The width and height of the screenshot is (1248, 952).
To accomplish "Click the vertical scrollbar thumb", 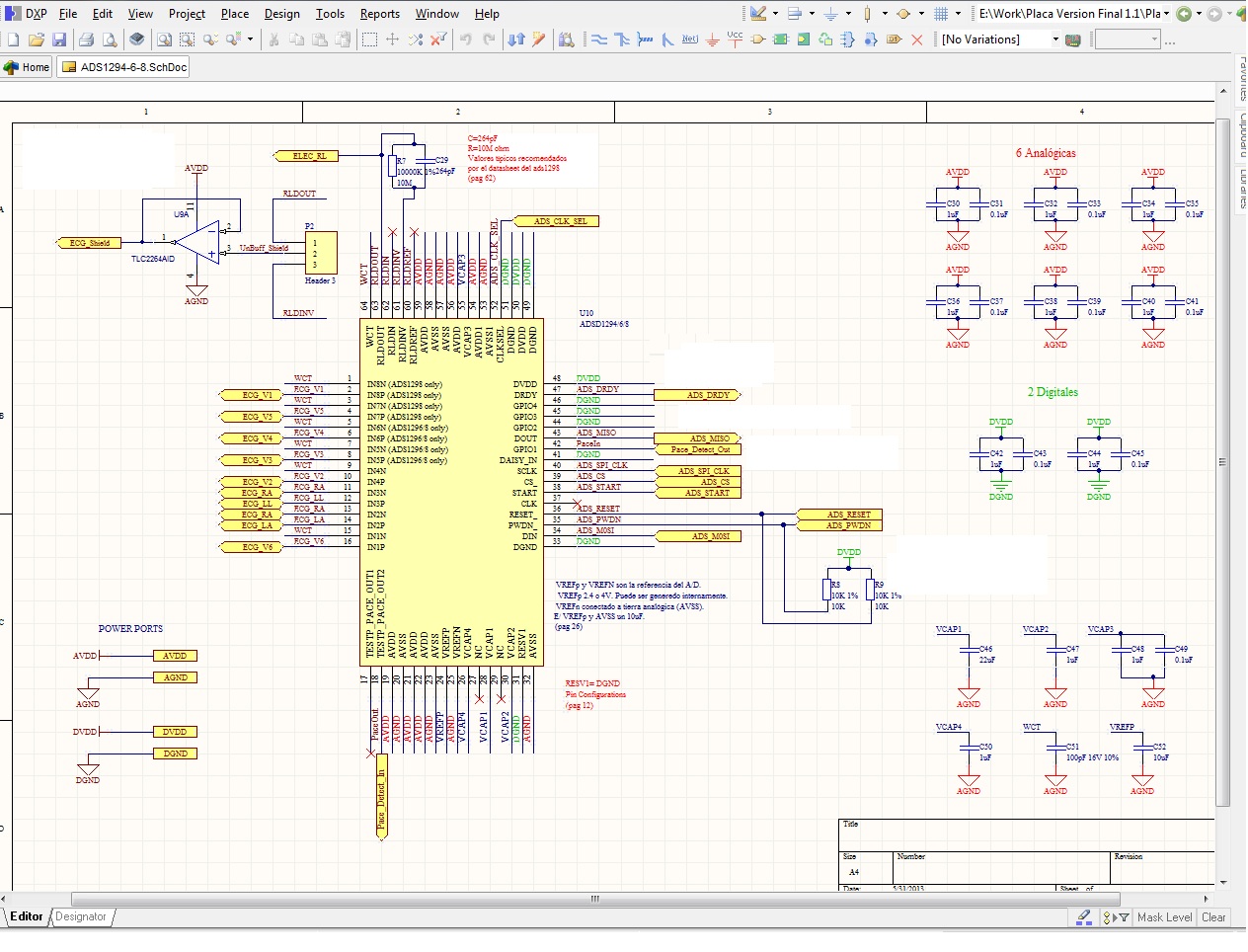I will pyautogui.click(x=1223, y=462).
